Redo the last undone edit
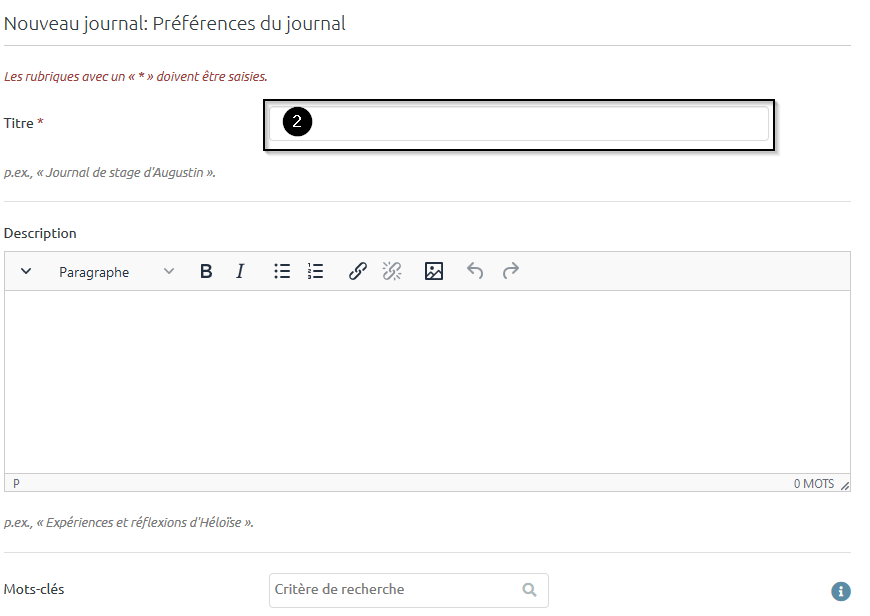This screenshot has height=616, width=870. 511,271
